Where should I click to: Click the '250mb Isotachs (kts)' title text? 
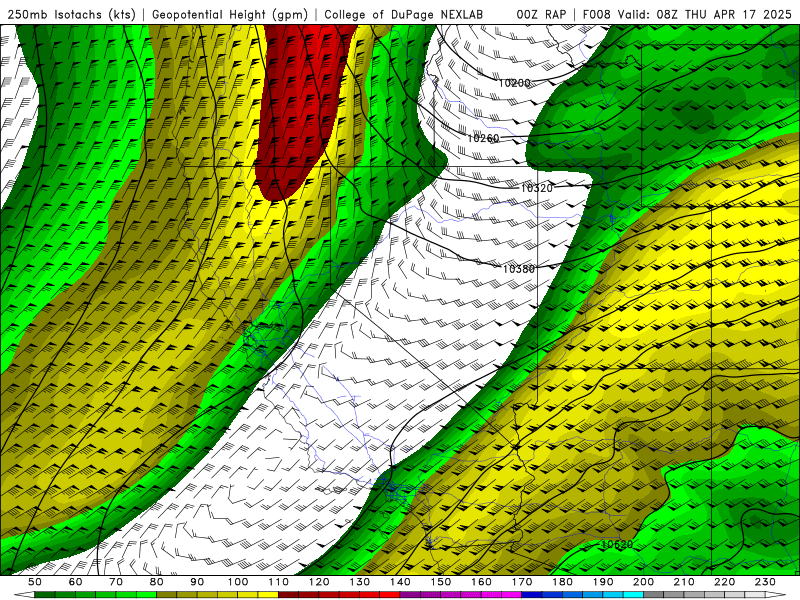point(72,15)
